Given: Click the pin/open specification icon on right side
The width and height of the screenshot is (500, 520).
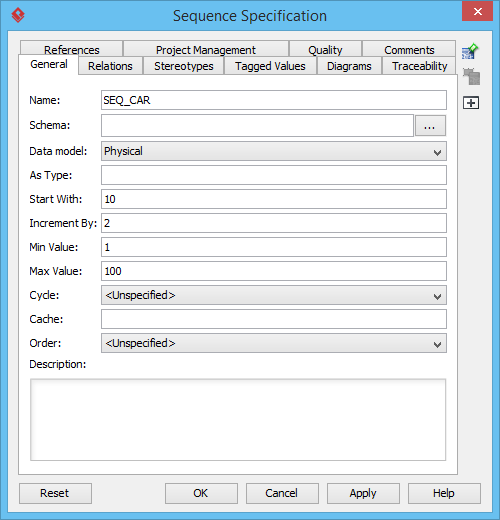Looking at the screenshot, I should click(470, 51).
